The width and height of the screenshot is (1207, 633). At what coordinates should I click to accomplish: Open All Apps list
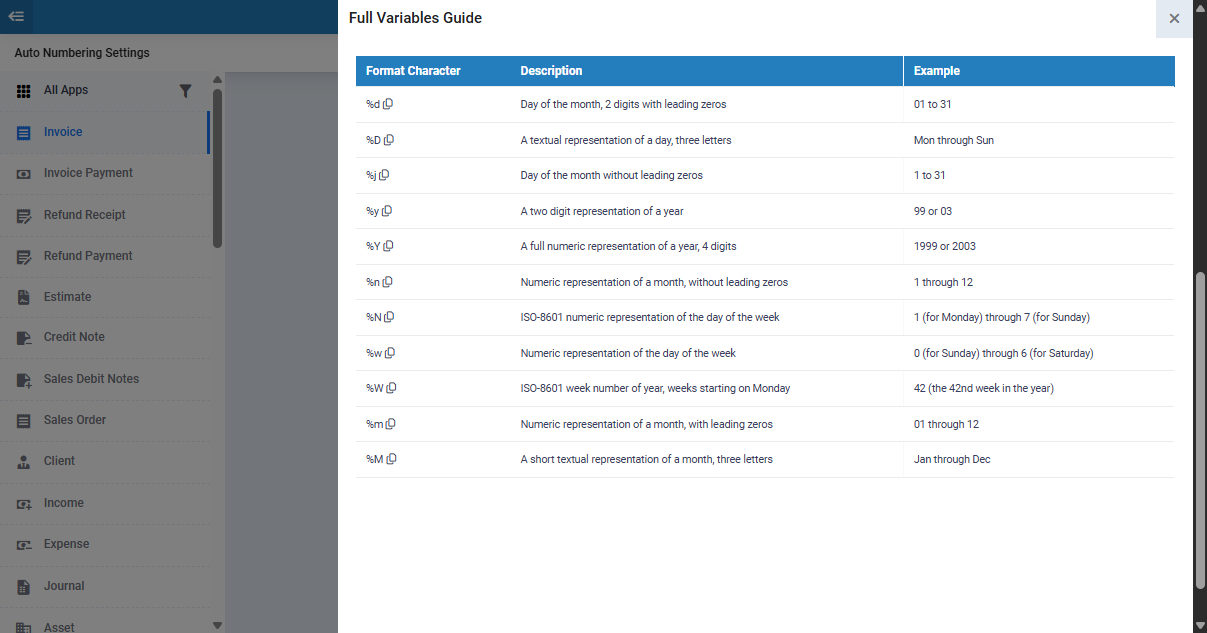(66, 90)
